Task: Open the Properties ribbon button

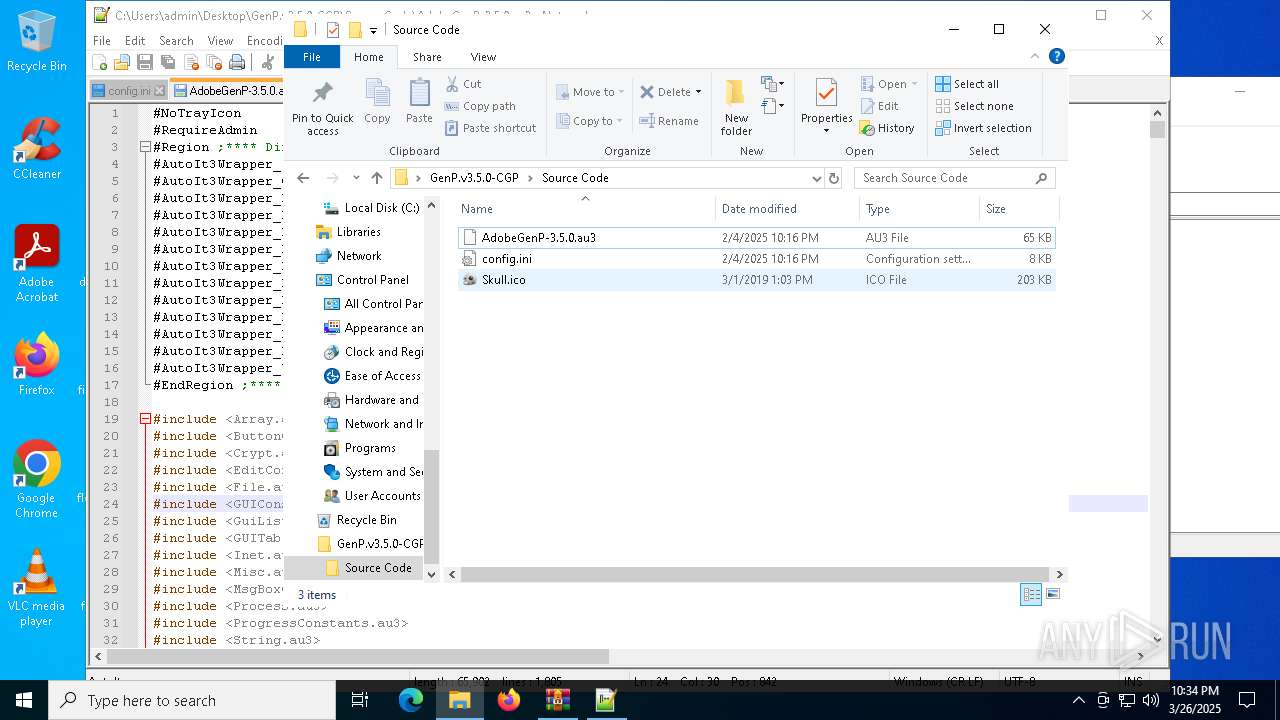Action: click(x=826, y=106)
